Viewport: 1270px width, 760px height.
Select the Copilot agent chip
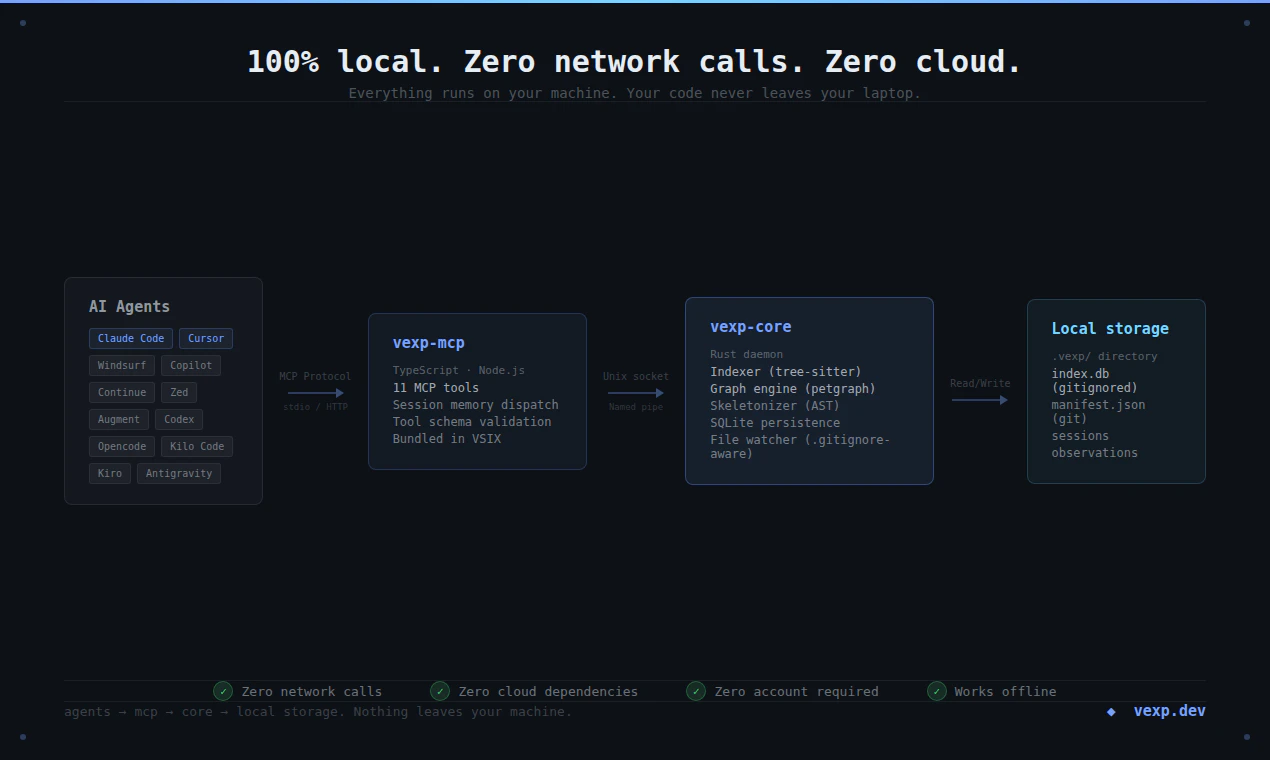click(191, 365)
